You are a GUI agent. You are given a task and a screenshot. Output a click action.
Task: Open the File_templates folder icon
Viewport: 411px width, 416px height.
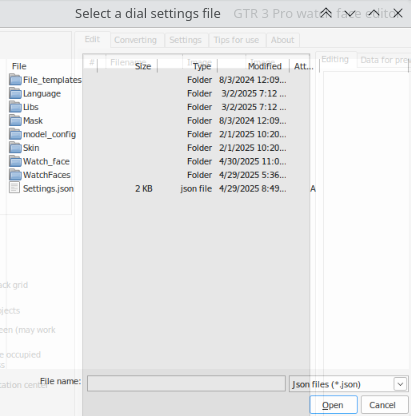15,80
